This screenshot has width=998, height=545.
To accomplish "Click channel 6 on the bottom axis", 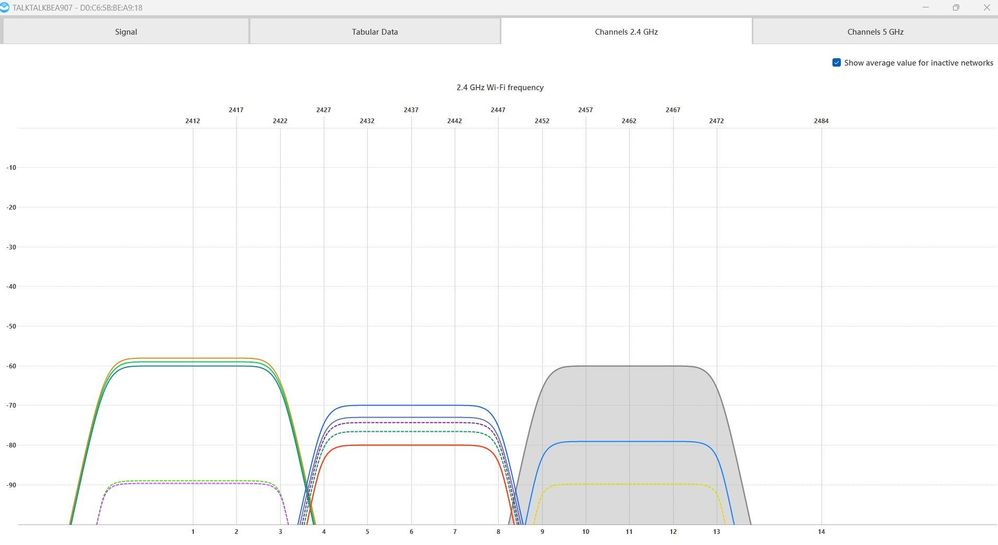I will [x=411, y=532].
